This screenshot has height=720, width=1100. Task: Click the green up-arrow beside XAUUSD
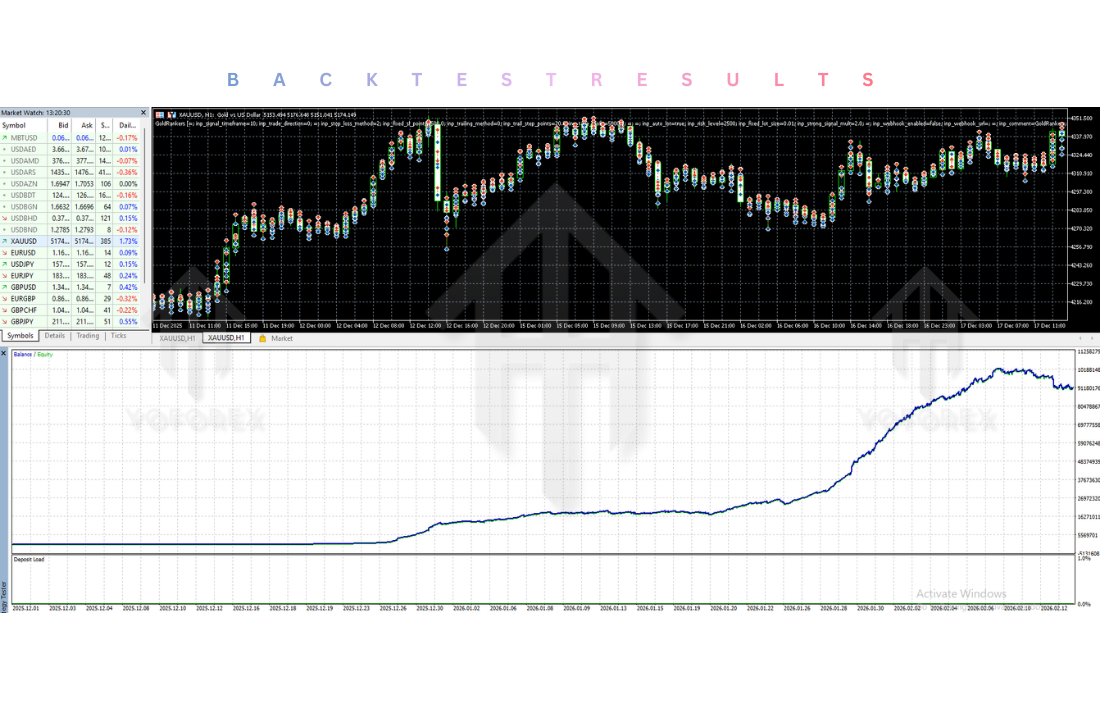(5, 241)
